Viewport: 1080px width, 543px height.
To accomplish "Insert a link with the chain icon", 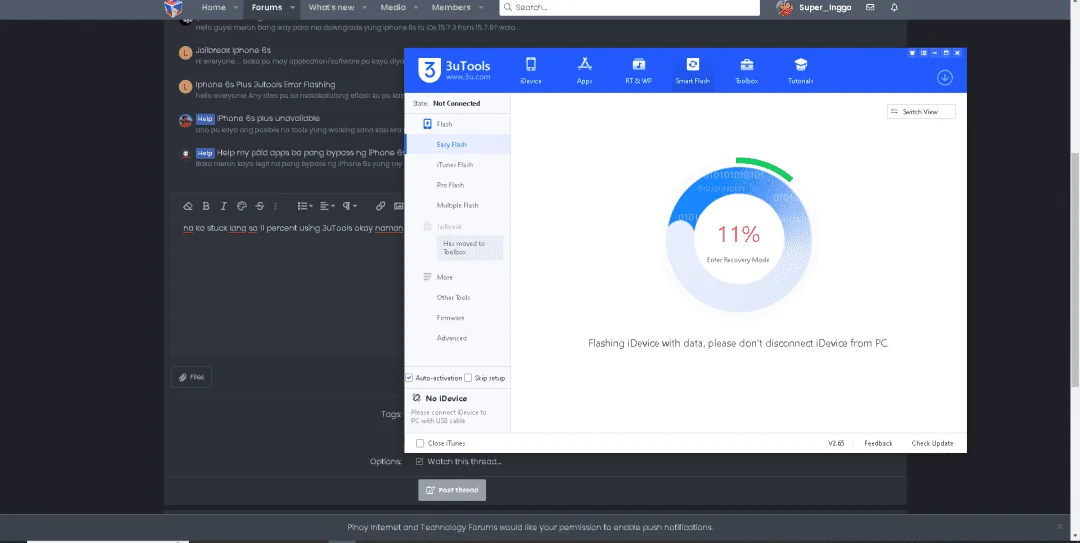I will click(x=380, y=206).
